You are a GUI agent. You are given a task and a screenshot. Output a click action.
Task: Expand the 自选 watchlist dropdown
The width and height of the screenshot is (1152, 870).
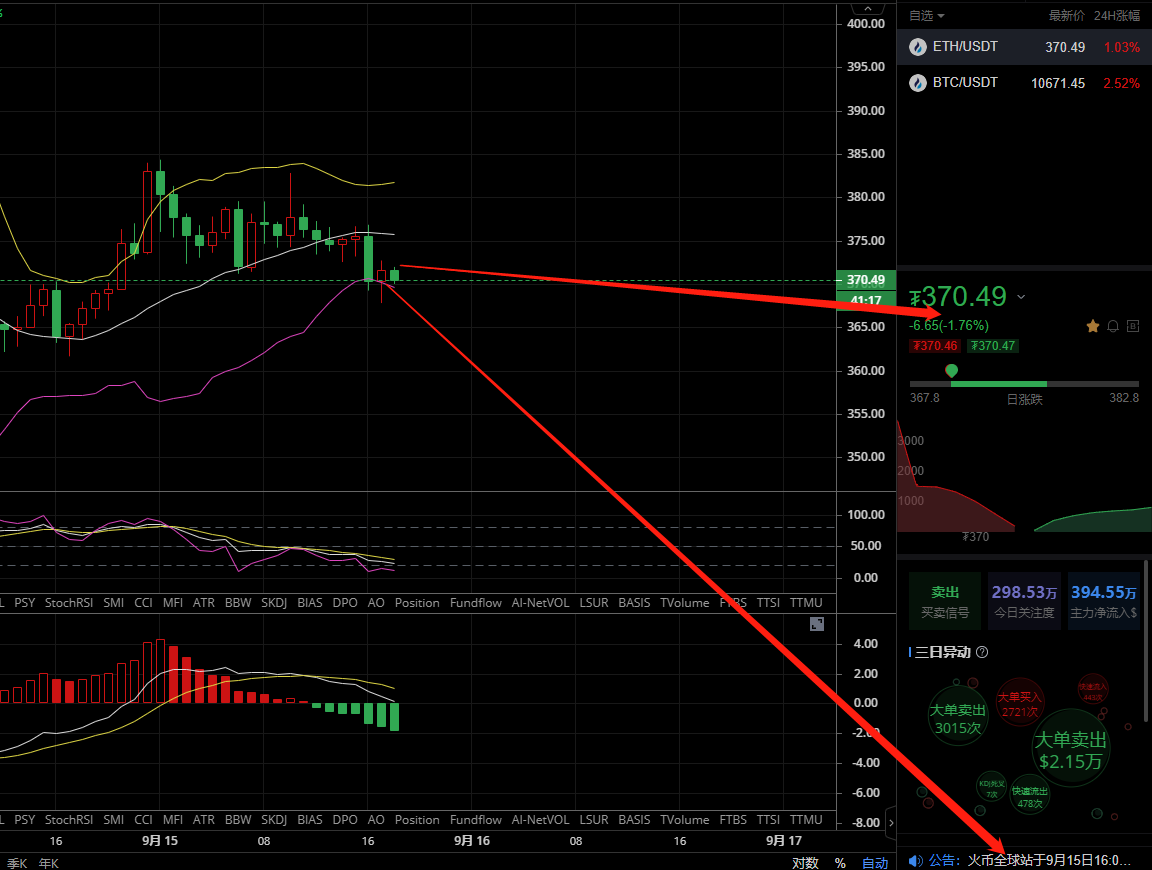[927, 15]
